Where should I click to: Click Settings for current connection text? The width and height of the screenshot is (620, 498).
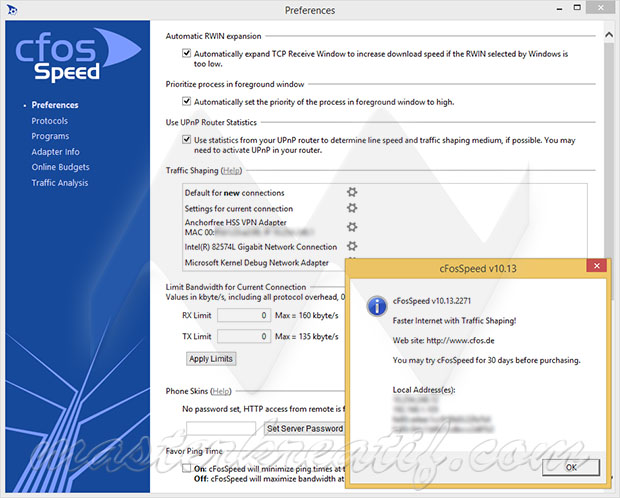239,208
